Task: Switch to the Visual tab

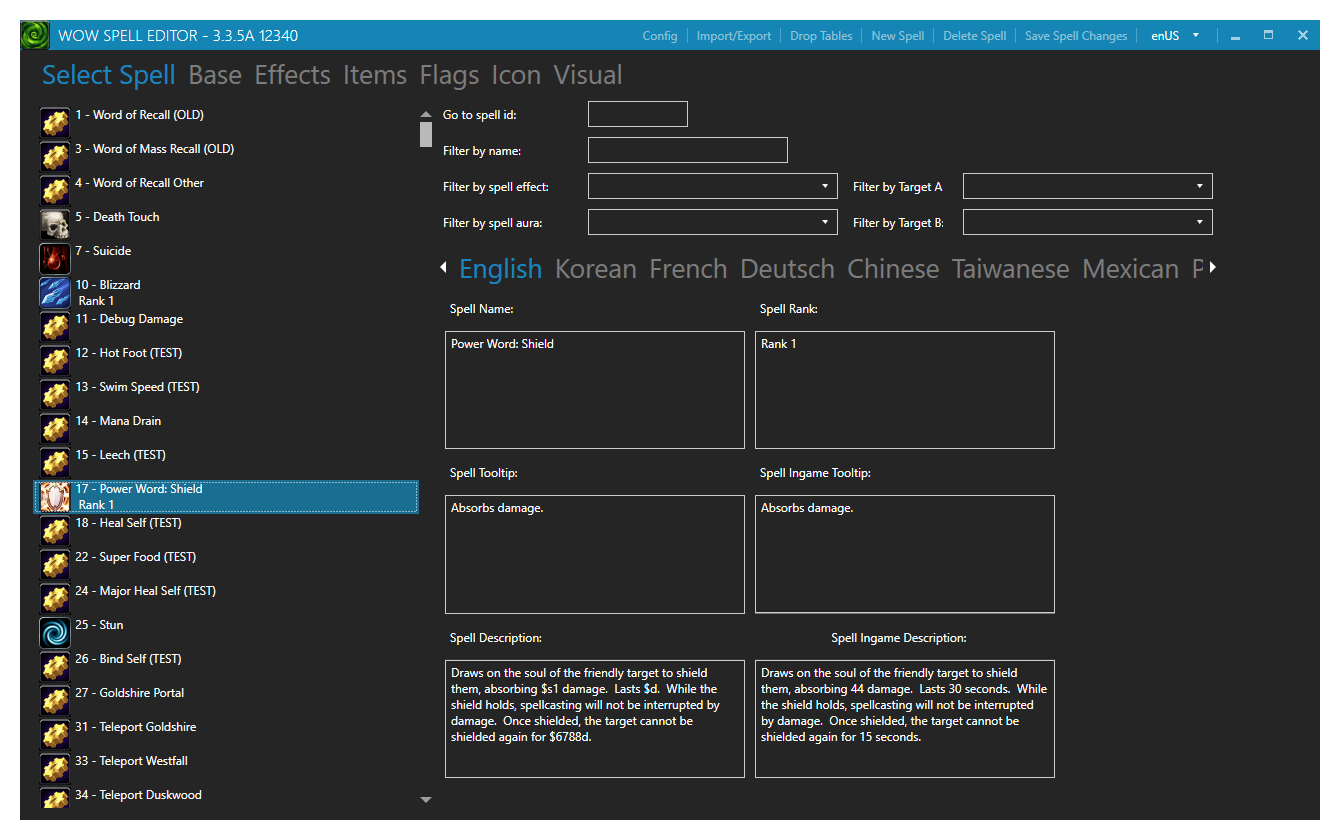Action: point(588,74)
